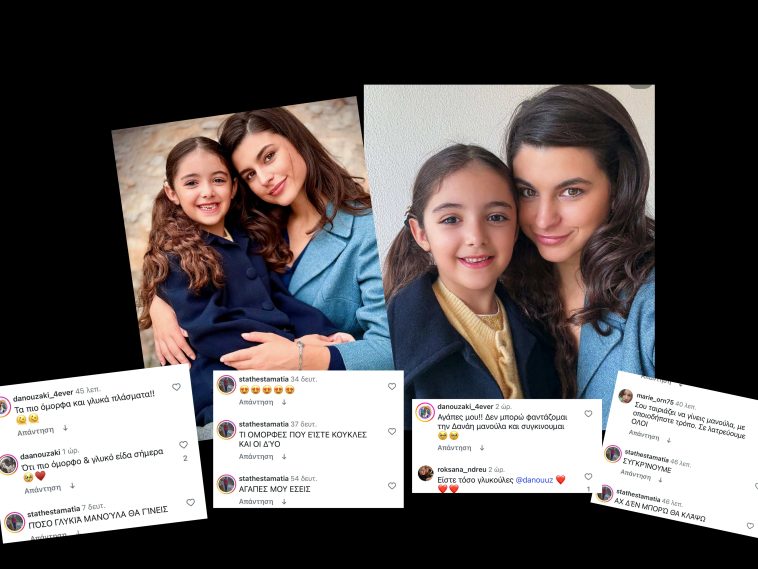Screen dimensions: 758x569
Task: Open stathestamatia's avatar on the 34 δευτ. emoji comment
Action: tap(226, 385)
